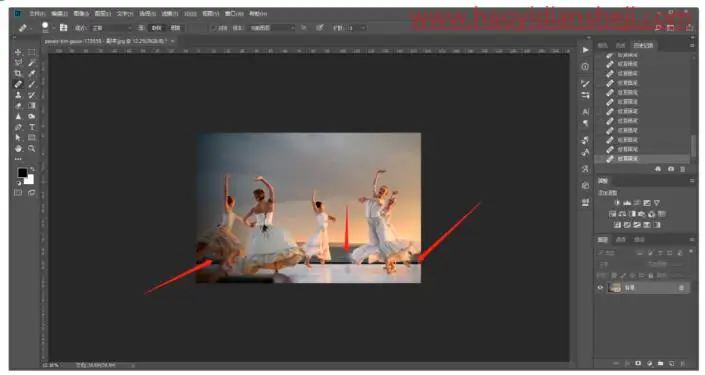The height and width of the screenshot is (375, 705).
Task: Open search in the top right corner
Action: 658,28
